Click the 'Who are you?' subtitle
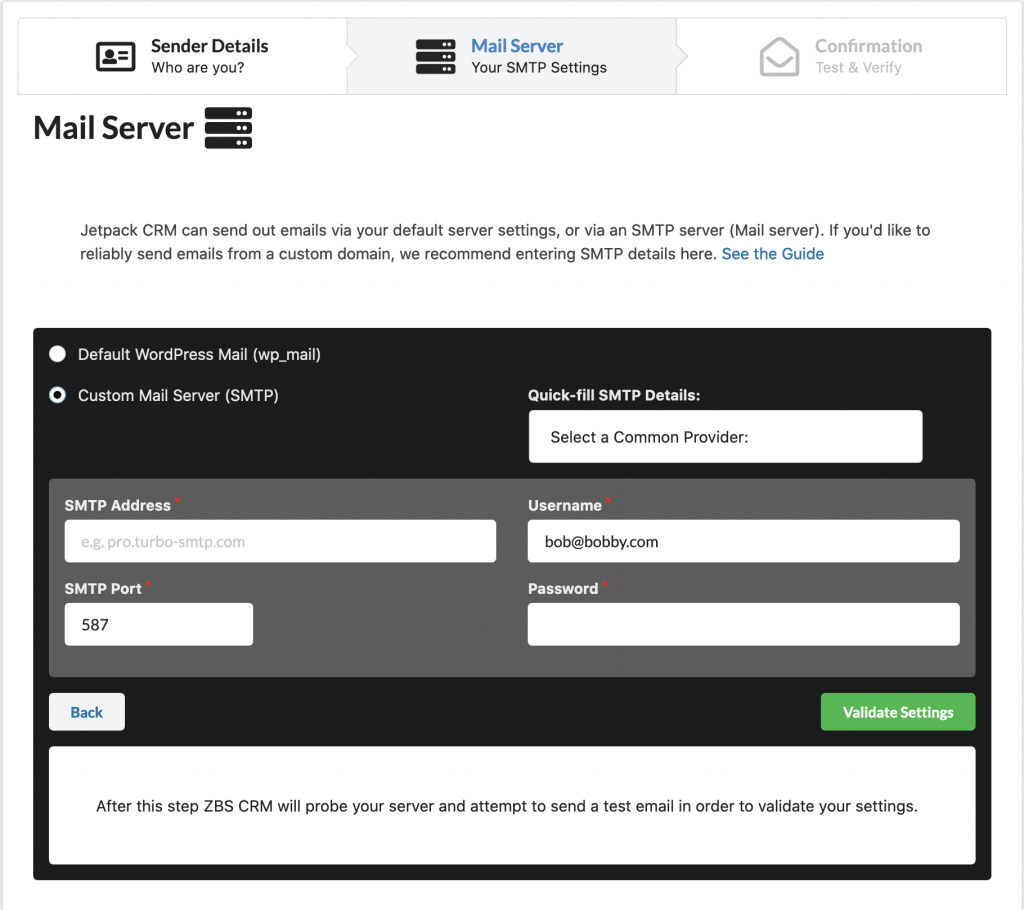1024x910 pixels. tap(198, 67)
